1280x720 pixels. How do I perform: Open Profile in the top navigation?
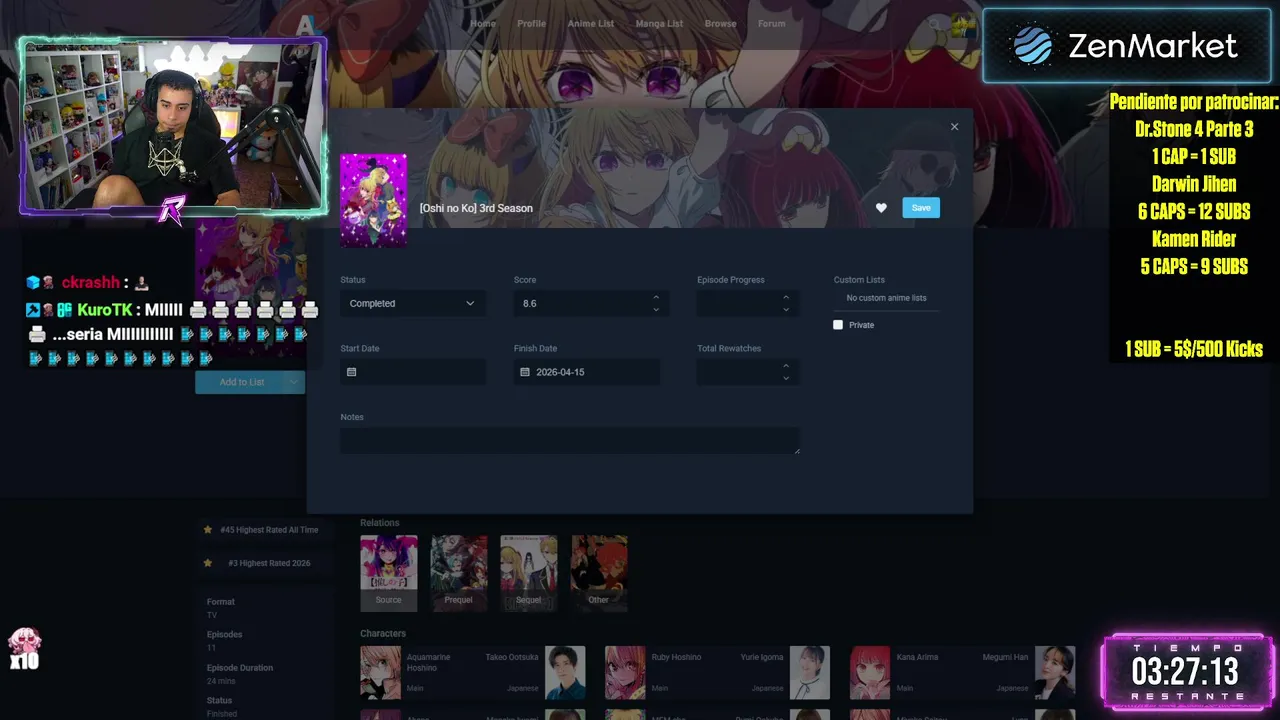[531, 24]
